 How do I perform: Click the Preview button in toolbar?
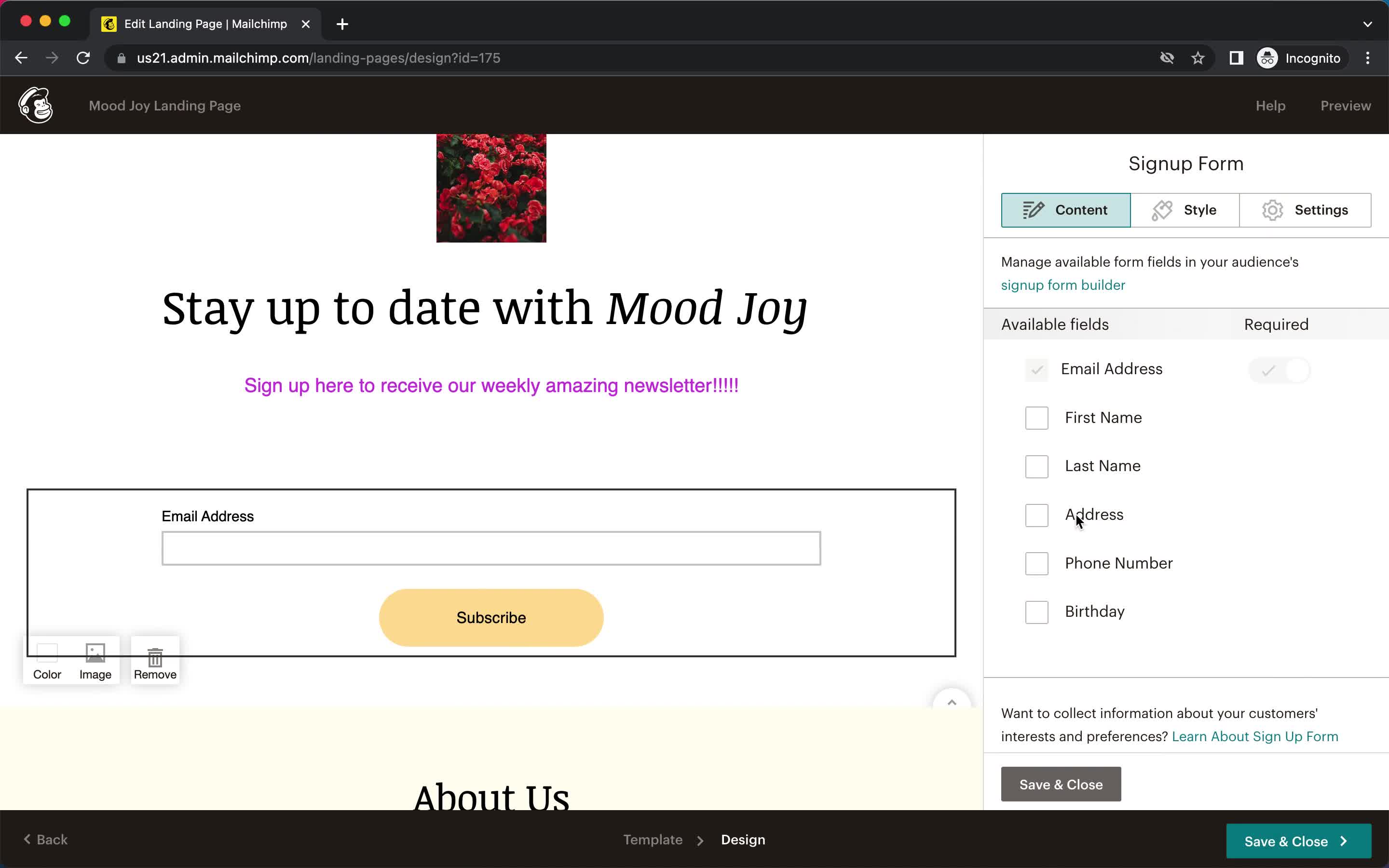pyautogui.click(x=1346, y=105)
